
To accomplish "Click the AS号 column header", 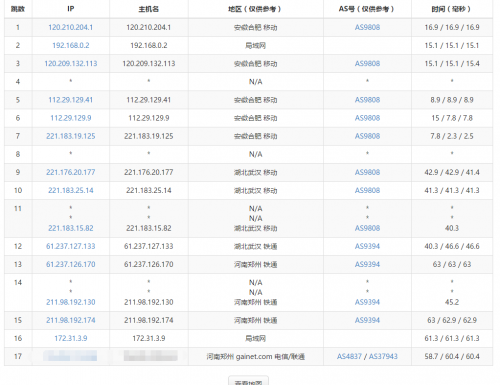I will coord(367,9).
